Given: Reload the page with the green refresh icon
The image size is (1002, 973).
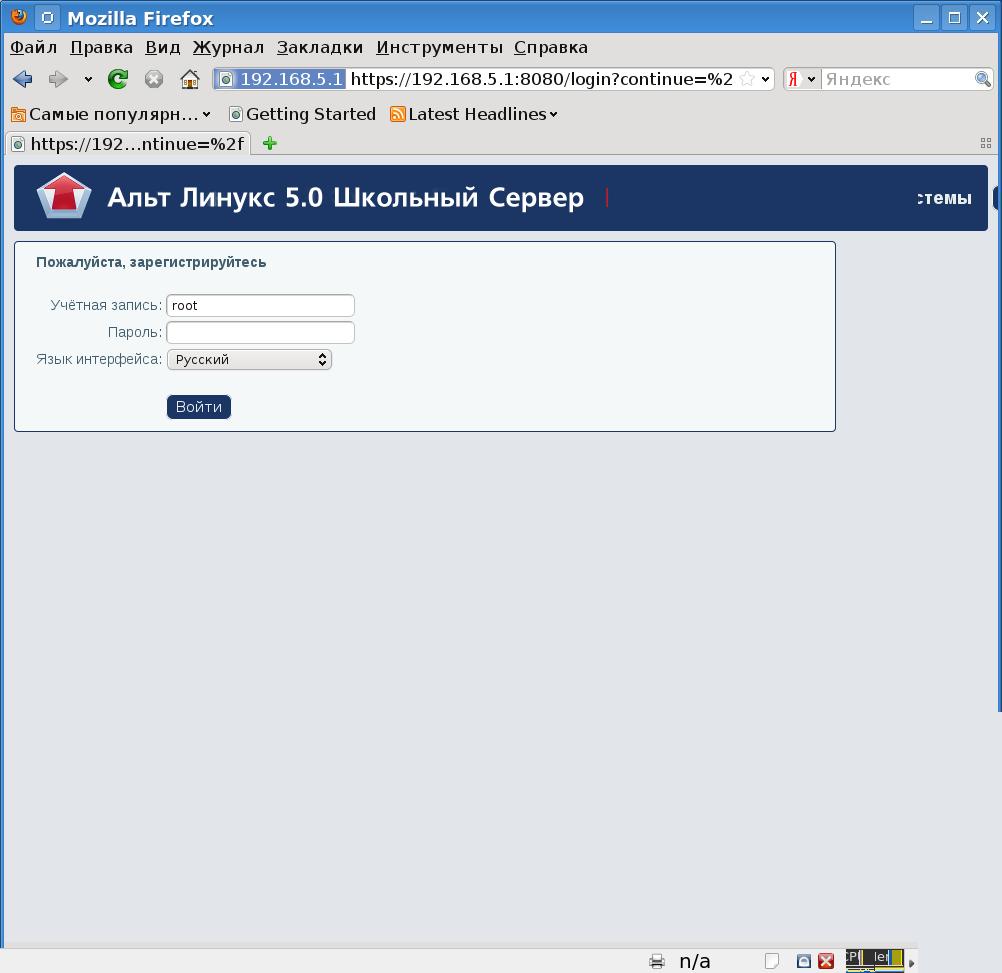Looking at the screenshot, I should [x=118, y=79].
